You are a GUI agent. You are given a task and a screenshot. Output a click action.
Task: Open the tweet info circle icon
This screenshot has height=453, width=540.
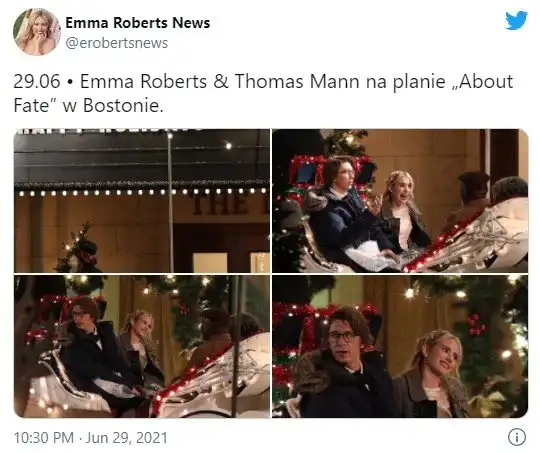point(517,437)
